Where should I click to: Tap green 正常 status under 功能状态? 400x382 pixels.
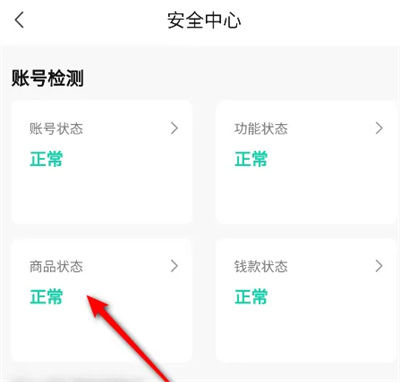[251, 159]
